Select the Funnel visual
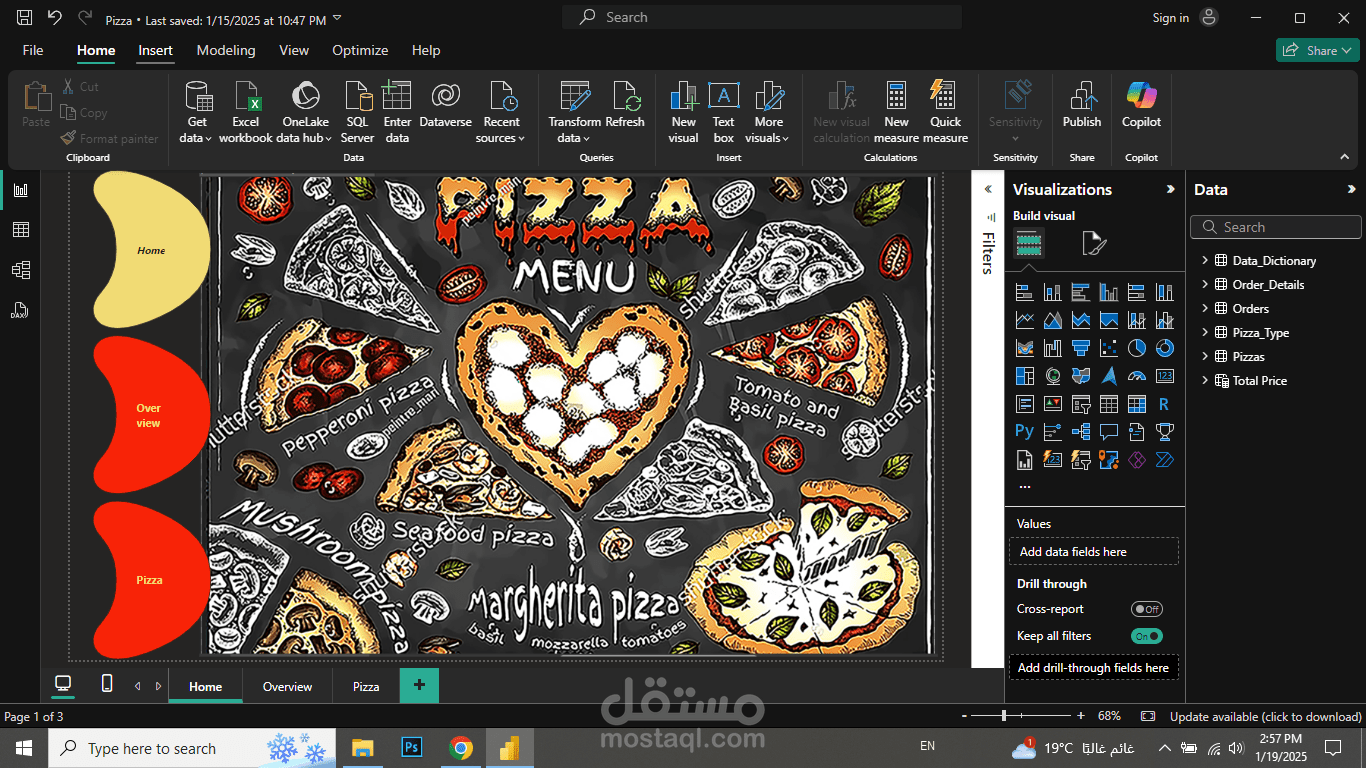The width and height of the screenshot is (1366, 768). click(x=1080, y=348)
